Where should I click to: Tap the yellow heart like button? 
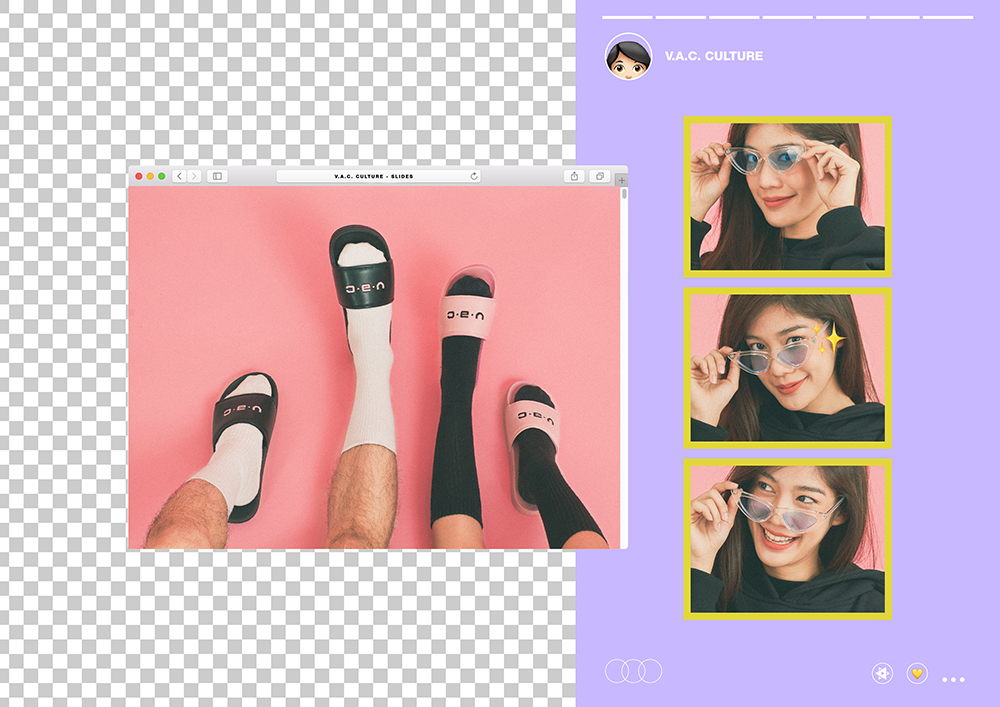pyautogui.click(x=917, y=673)
